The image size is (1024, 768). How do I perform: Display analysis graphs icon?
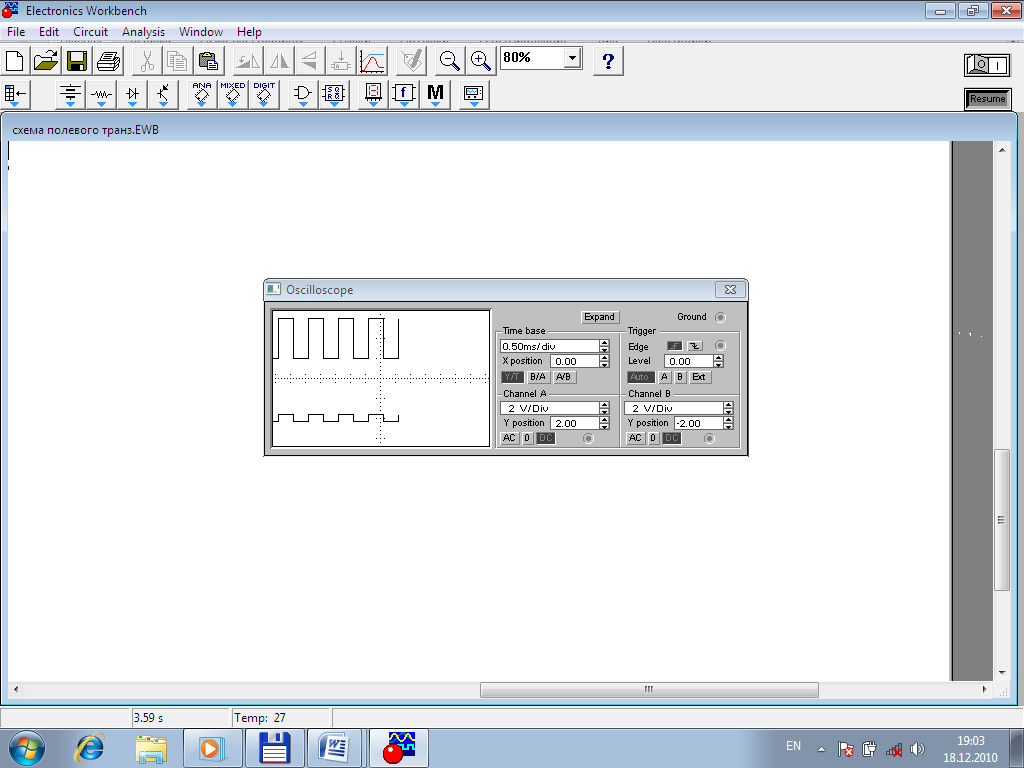[372, 61]
